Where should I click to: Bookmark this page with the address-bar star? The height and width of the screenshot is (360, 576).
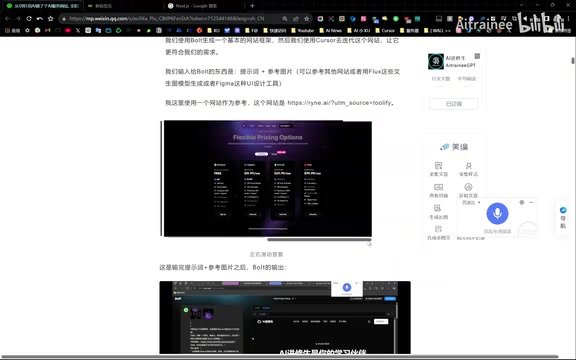click(x=306, y=18)
